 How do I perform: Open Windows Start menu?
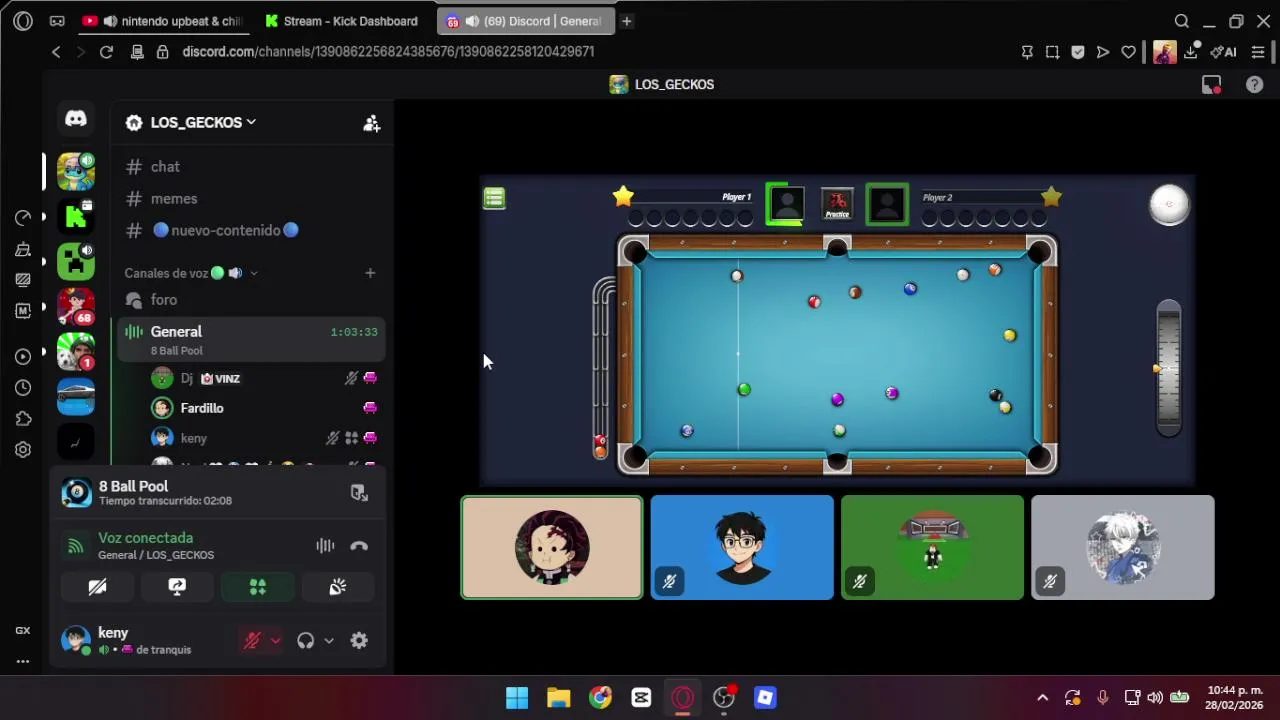517,698
